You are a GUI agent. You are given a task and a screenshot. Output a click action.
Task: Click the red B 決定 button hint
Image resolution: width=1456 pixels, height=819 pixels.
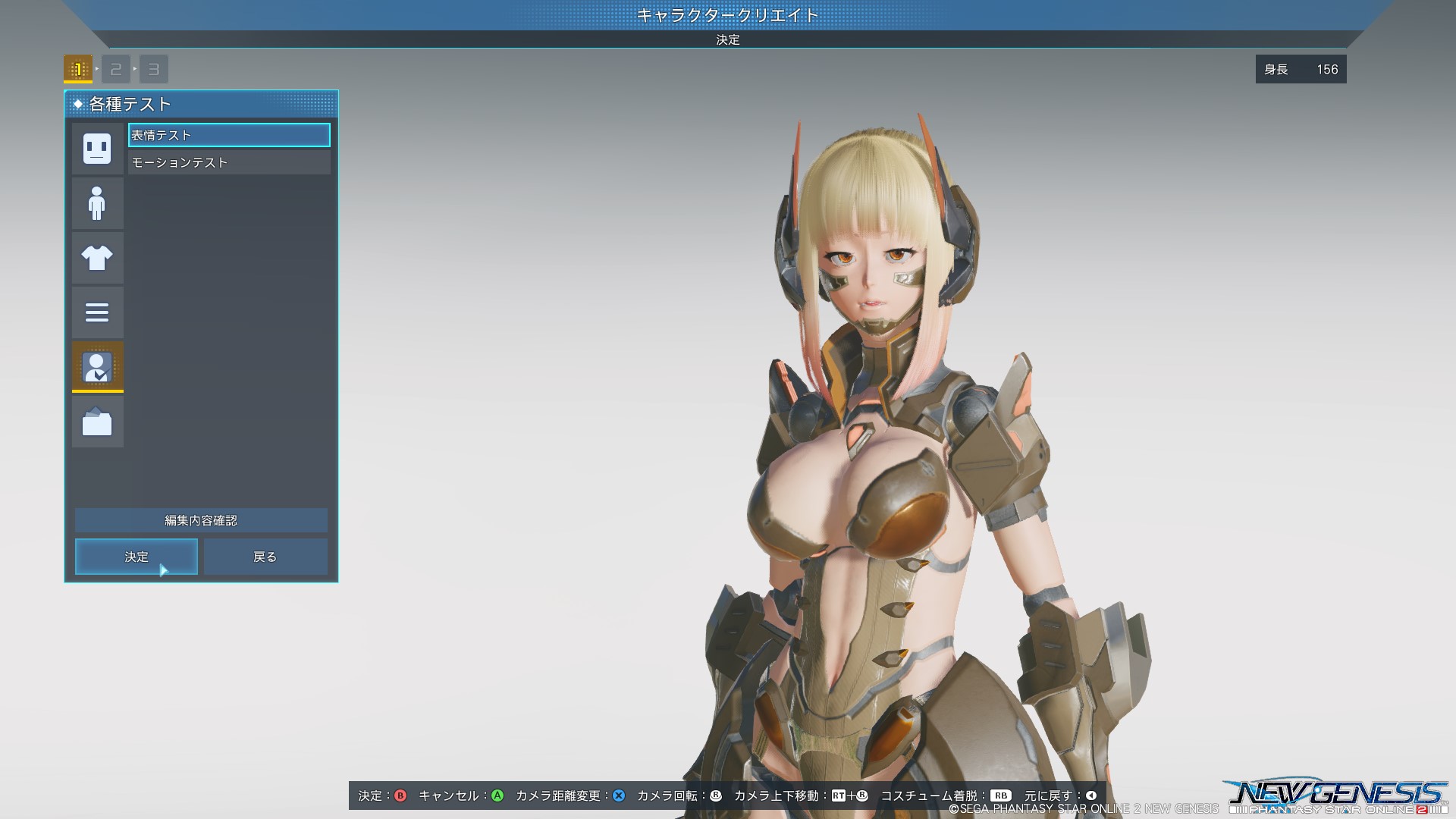pyautogui.click(x=400, y=795)
